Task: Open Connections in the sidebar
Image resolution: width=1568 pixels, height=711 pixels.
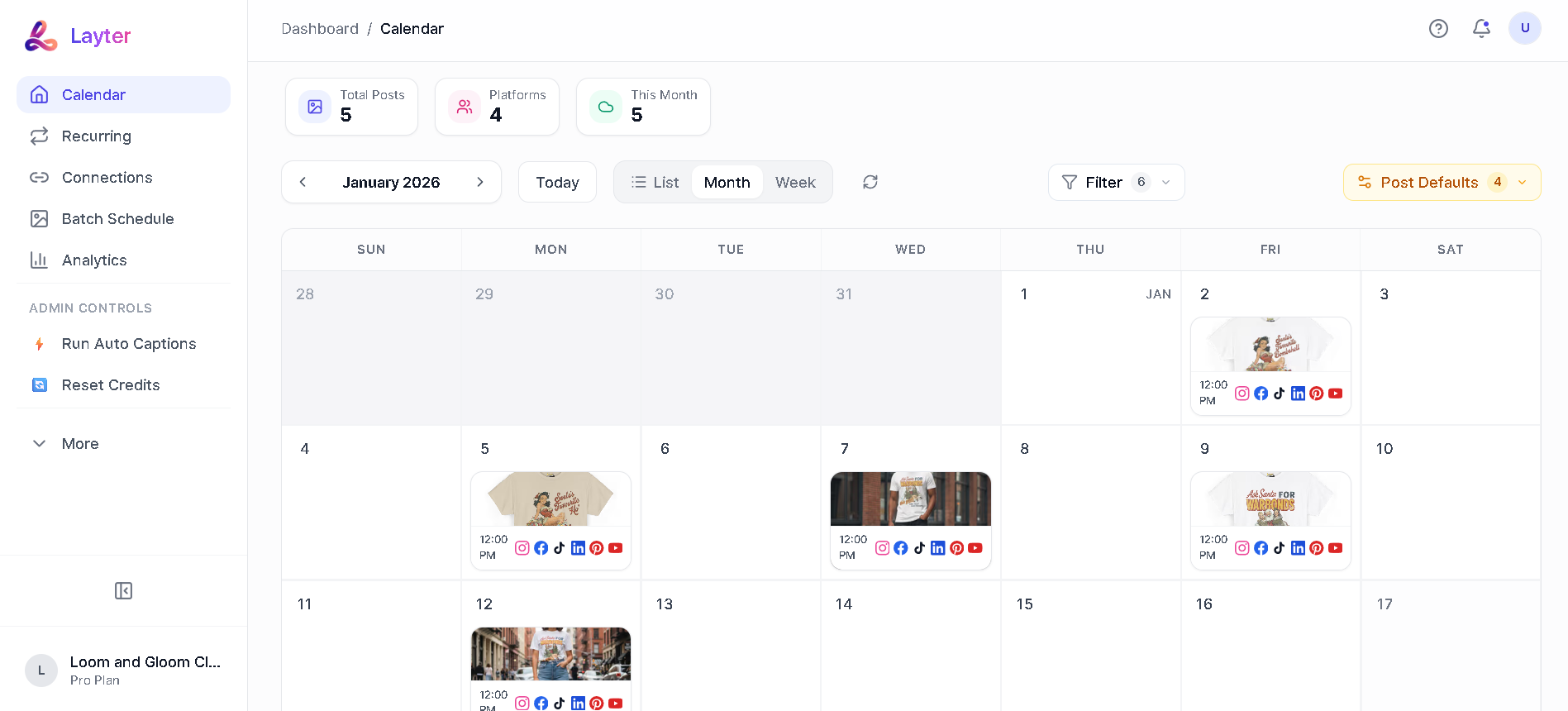Action: pos(123,178)
